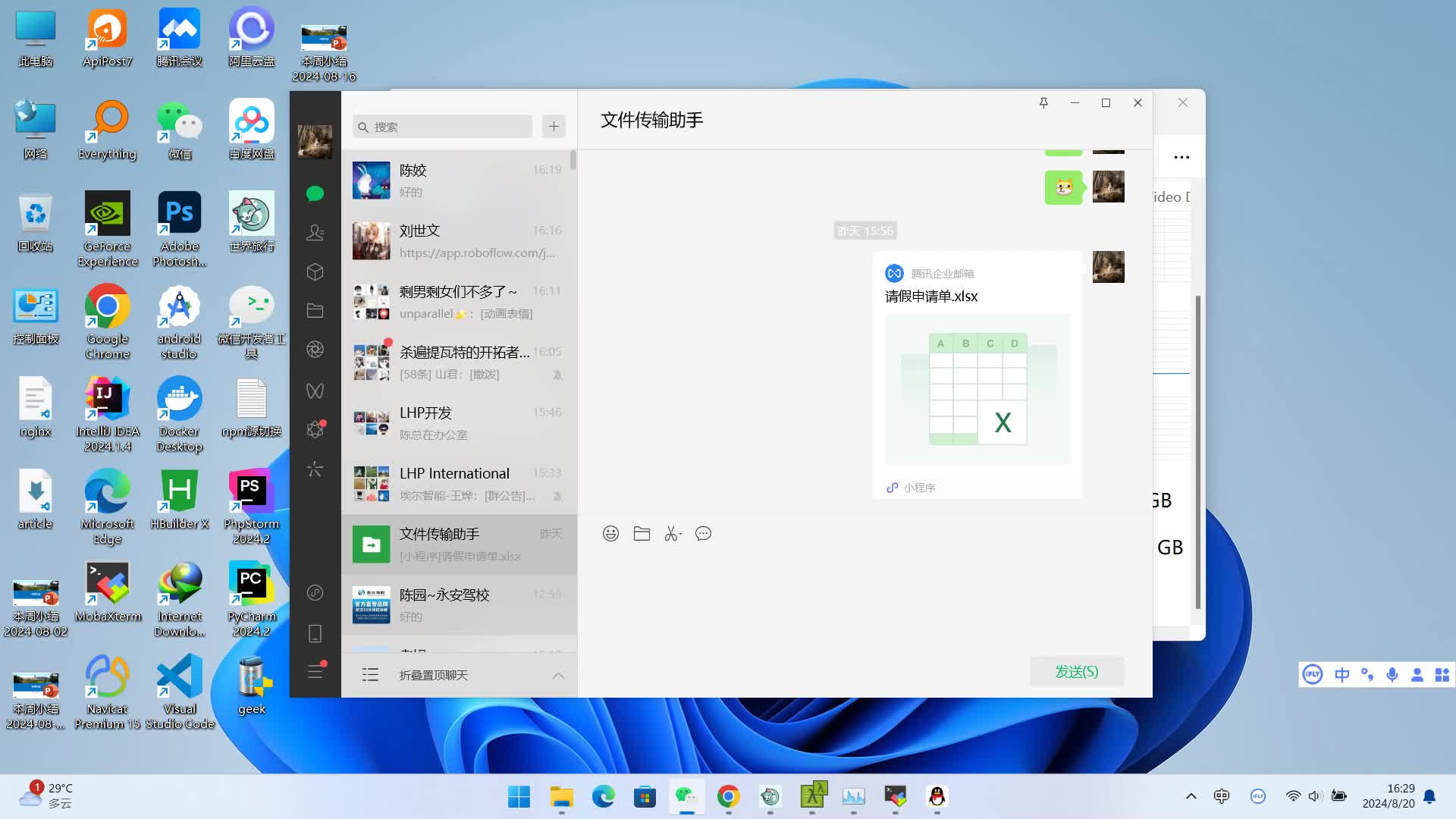Open the add plus button next to search
The width and height of the screenshot is (1456, 819).
pos(554,127)
